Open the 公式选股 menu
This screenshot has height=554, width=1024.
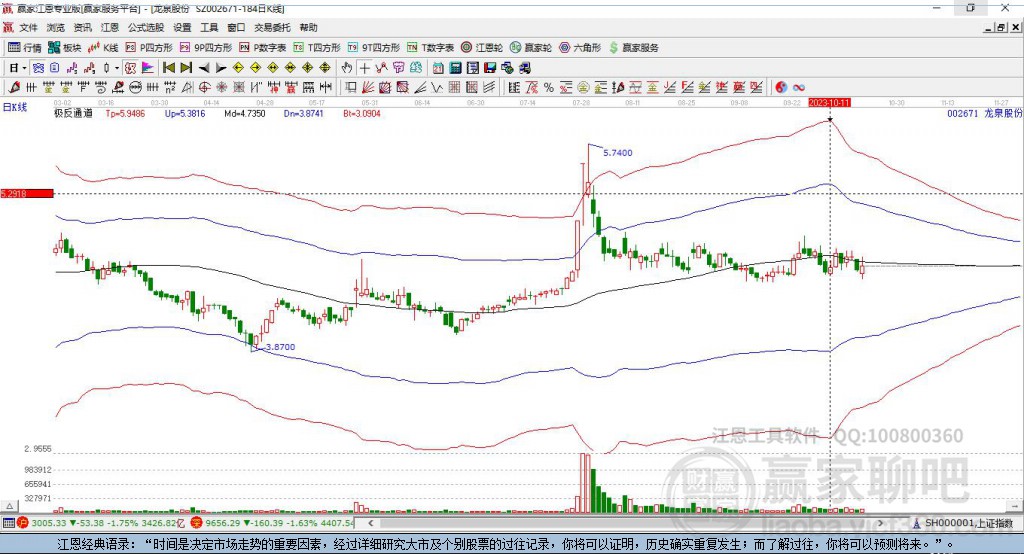[146, 27]
